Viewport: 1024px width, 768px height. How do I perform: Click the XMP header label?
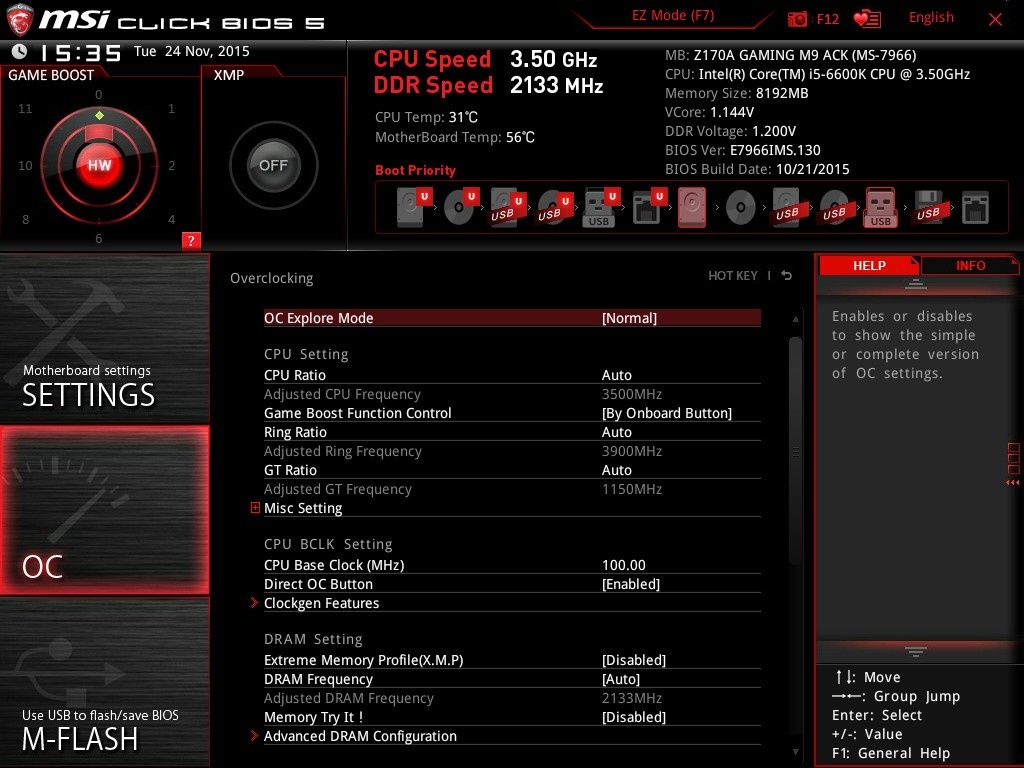pos(229,75)
